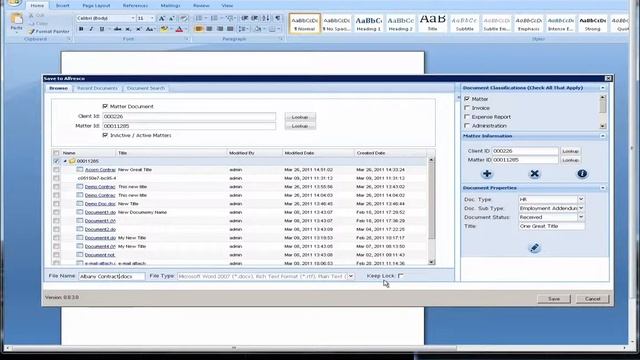Click Lookup next to Client Id in Browse
The height and width of the screenshot is (360, 640).
click(300, 117)
